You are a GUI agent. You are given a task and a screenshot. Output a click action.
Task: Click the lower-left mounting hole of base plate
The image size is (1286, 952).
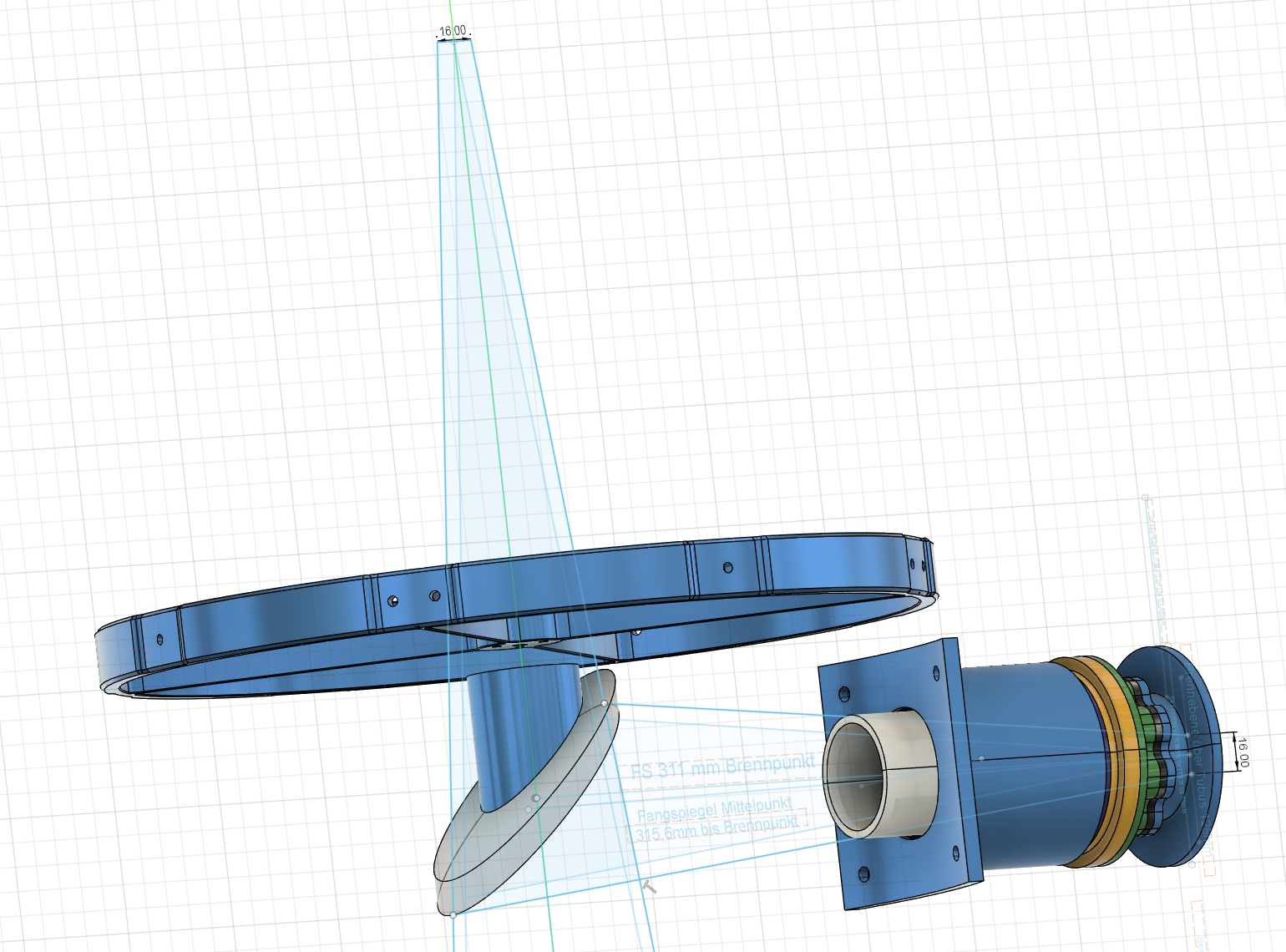pos(863,876)
